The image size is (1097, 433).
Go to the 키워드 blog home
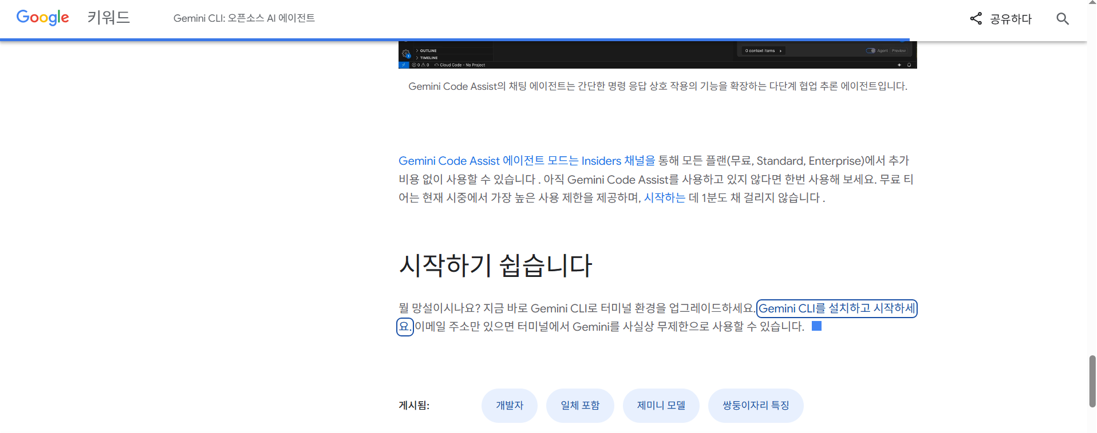[x=108, y=18]
